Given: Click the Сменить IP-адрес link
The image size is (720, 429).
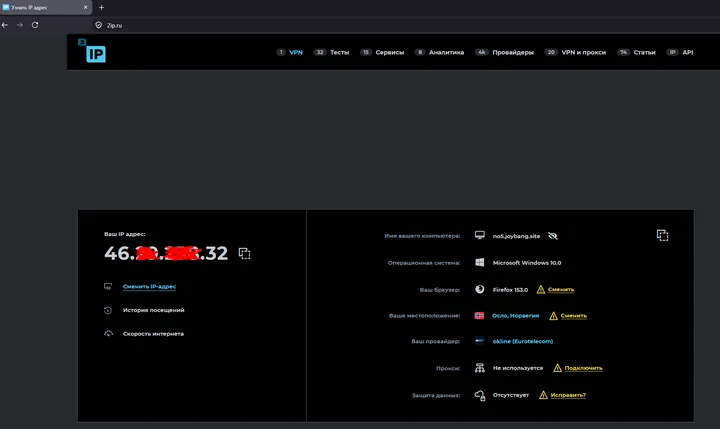Looking at the screenshot, I should click(x=149, y=287).
